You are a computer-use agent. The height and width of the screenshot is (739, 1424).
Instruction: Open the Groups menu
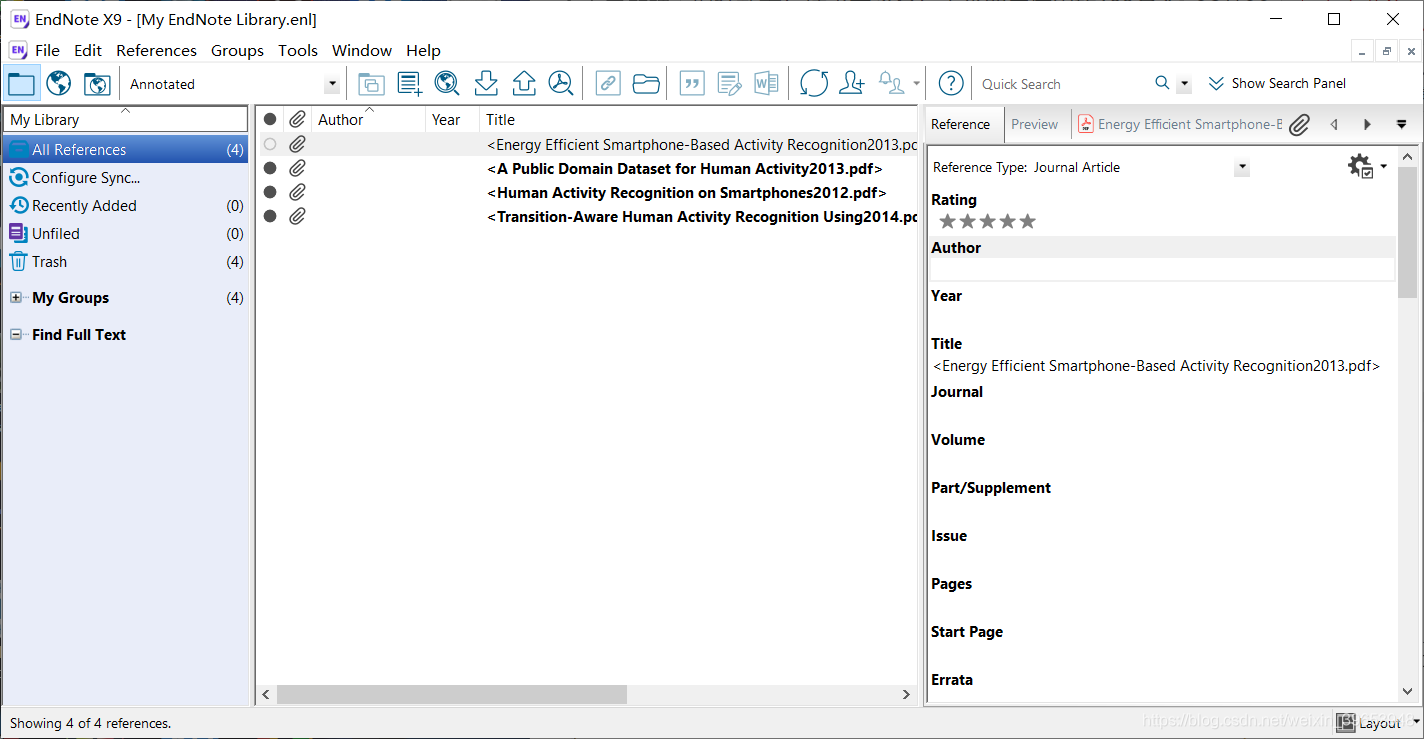237,50
